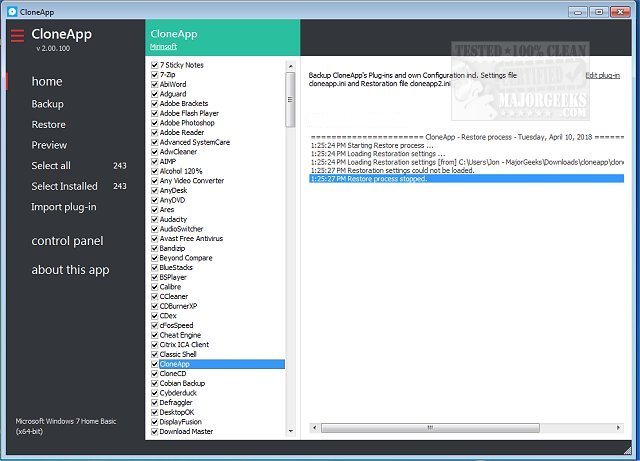Click the CloneApp icon in title bar
This screenshot has height=461, width=640.
[x=11, y=11]
